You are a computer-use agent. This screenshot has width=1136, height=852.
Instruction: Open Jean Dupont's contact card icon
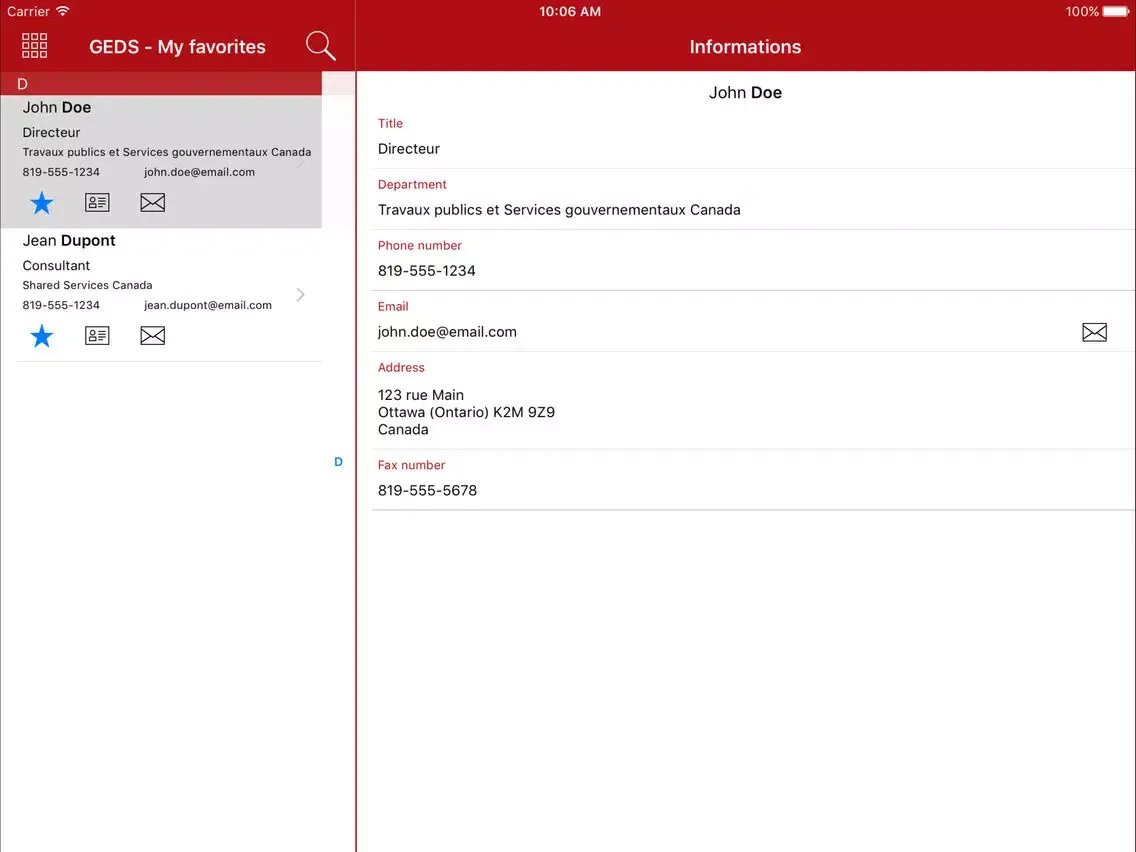coord(97,335)
